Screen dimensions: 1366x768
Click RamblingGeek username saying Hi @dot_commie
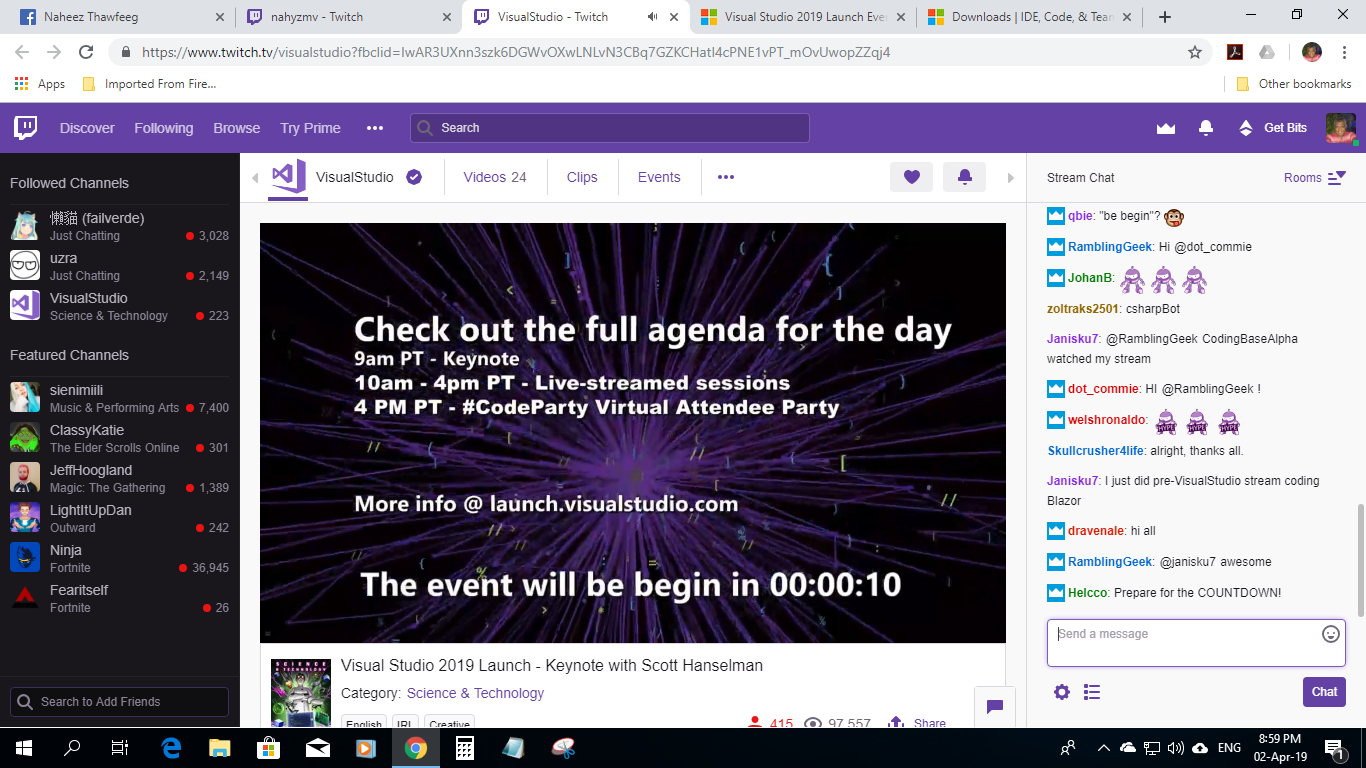click(1110, 247)
